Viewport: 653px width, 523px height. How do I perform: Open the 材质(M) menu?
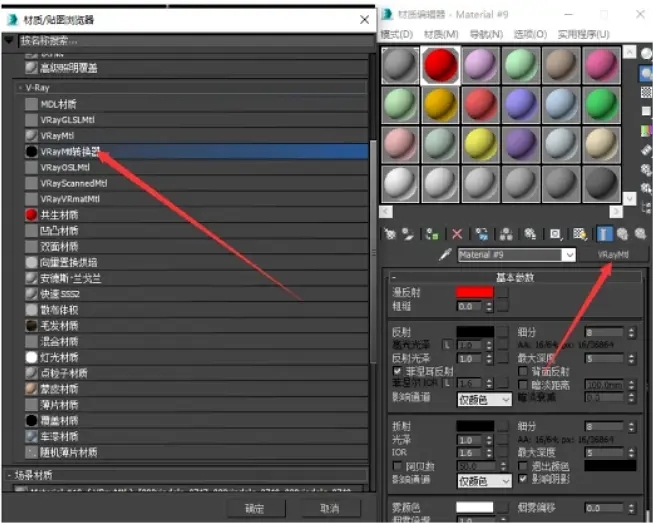(441, 34)
